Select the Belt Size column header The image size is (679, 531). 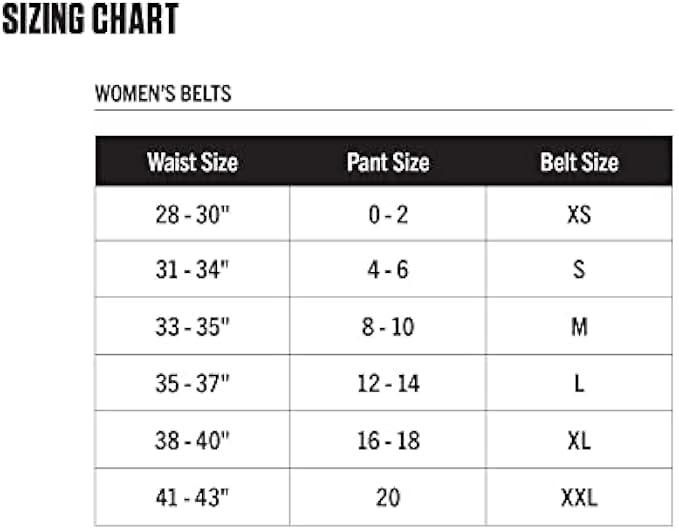579,161
